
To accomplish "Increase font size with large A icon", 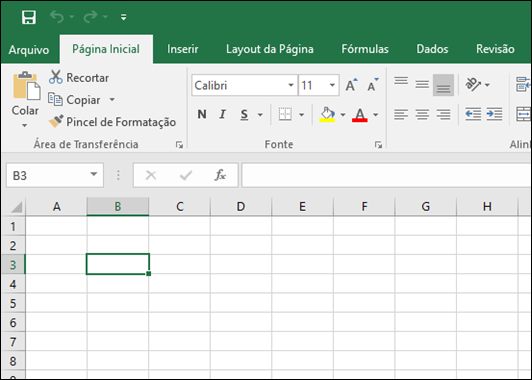I will coord(352,85).
